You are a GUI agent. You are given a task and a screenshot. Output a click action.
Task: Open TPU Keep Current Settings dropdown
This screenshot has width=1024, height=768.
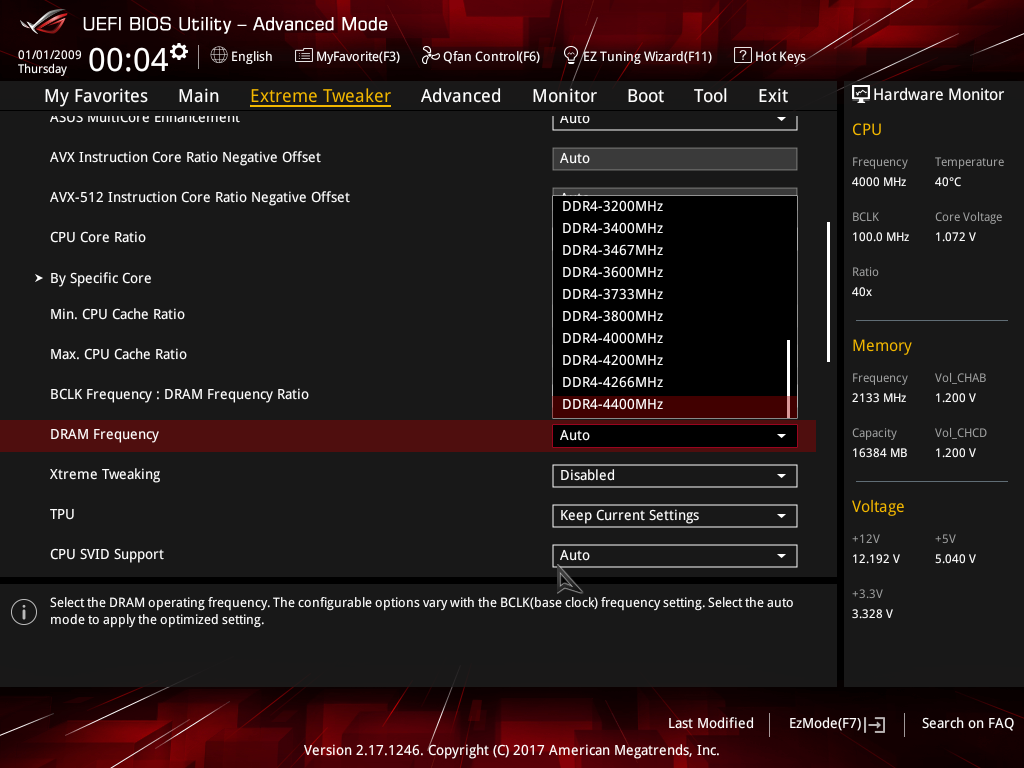[675, 516]
